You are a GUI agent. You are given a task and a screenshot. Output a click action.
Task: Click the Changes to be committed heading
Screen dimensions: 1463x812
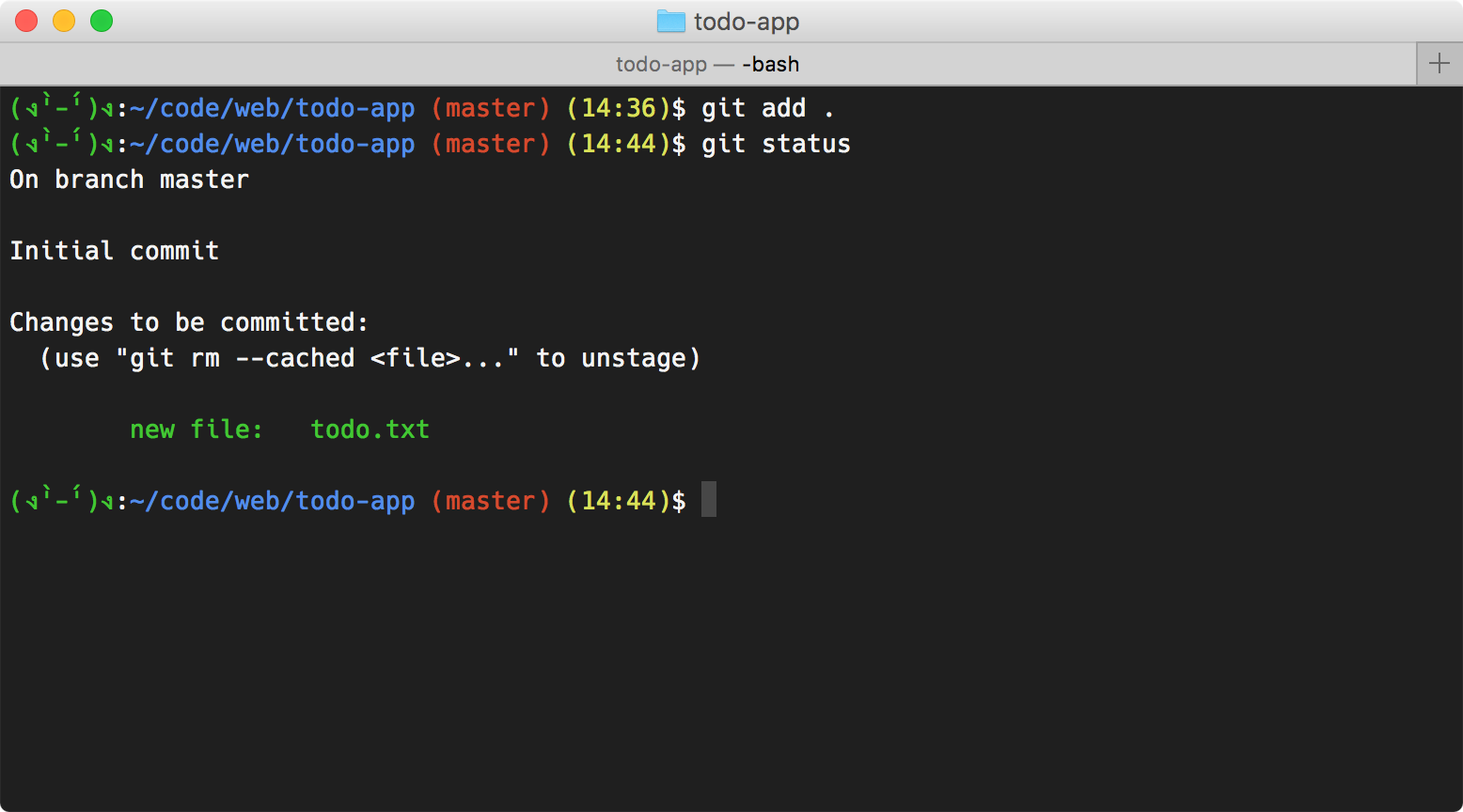[x=188, y=321]
